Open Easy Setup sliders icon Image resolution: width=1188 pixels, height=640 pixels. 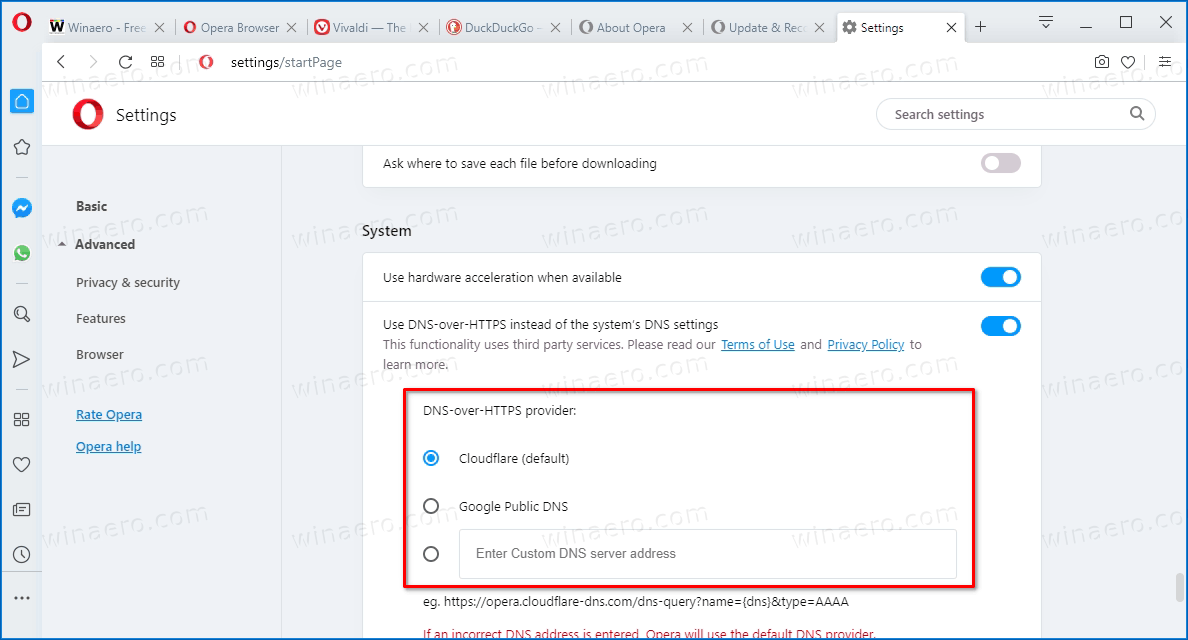coord(1164,62)
